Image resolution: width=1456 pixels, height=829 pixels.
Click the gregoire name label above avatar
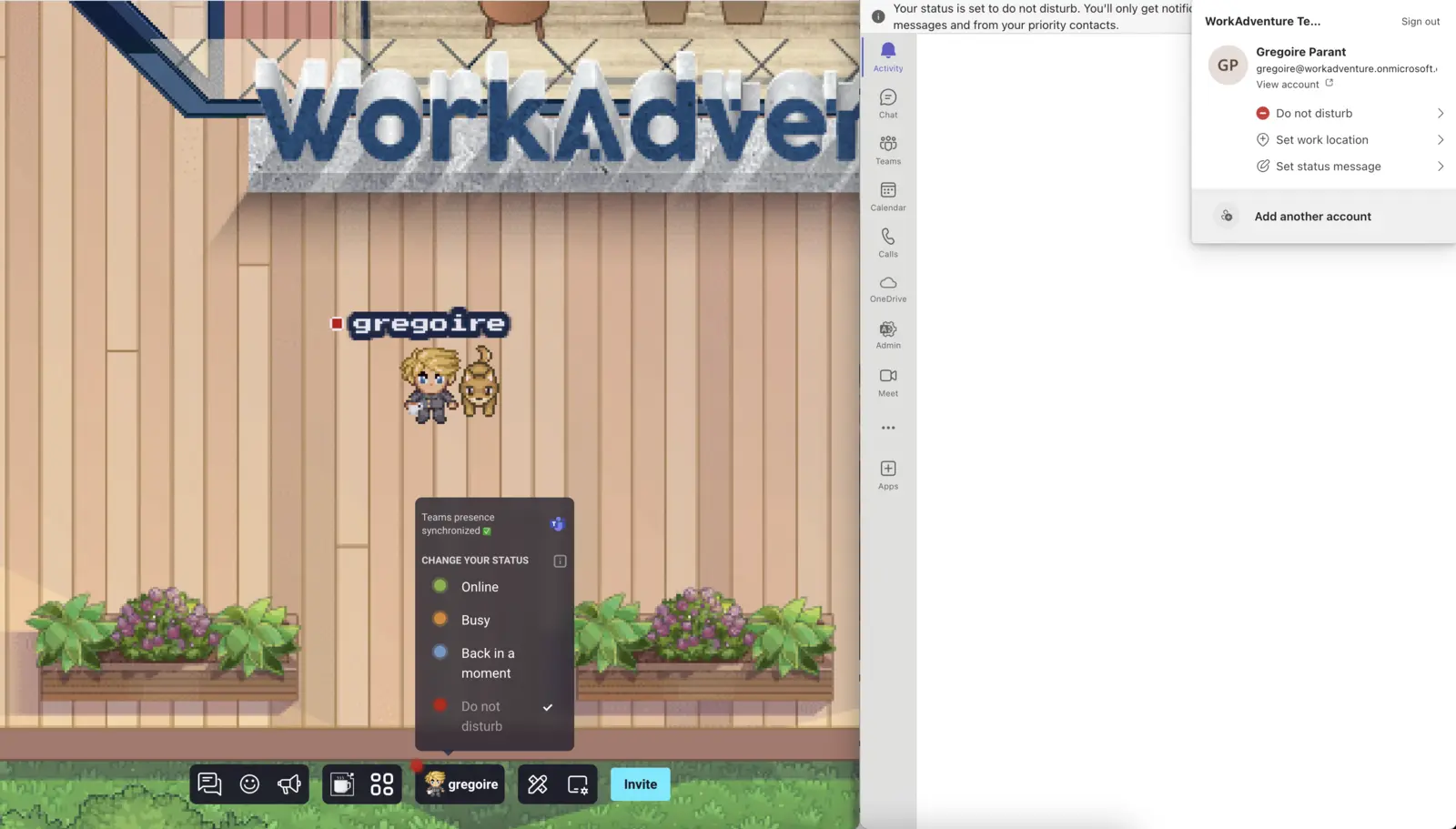click(x=430, y=323)
